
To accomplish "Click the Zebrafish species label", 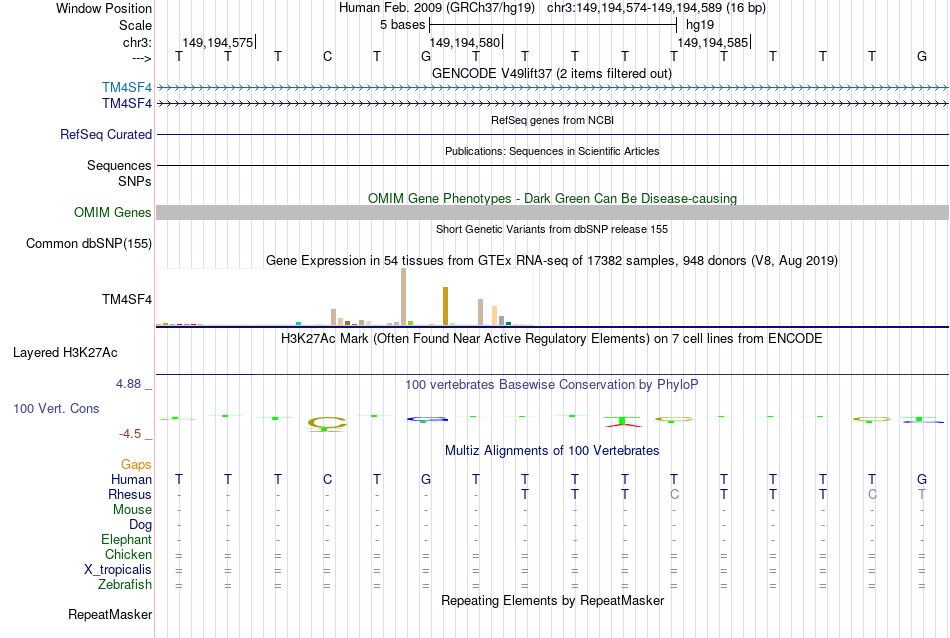I will (125, 585).
